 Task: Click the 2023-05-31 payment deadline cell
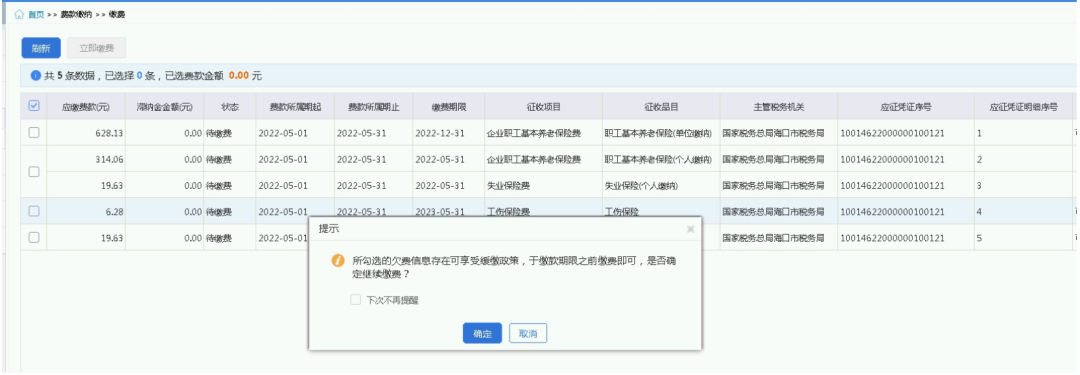coord(449,212)
